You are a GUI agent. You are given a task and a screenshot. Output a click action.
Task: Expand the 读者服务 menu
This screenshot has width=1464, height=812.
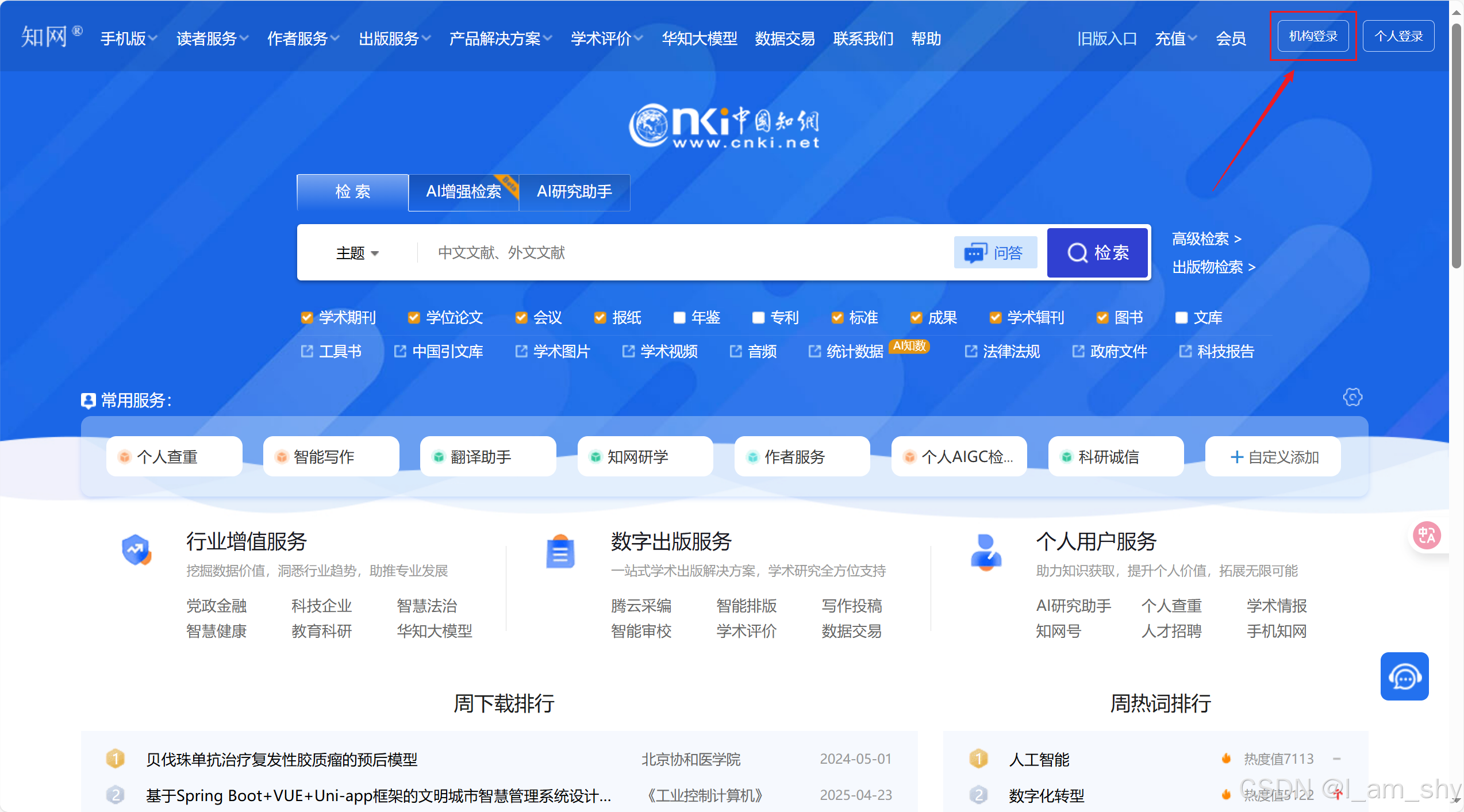click(x=212, y=39)
